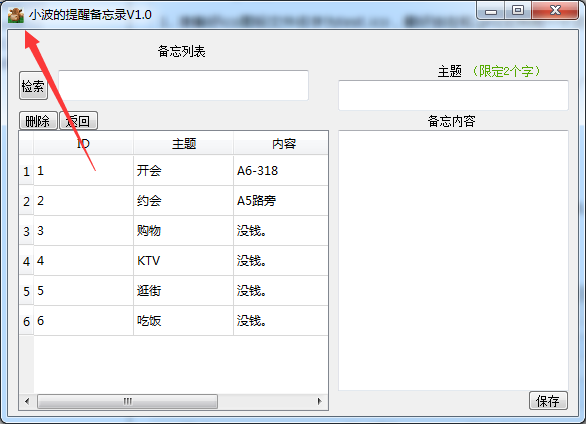The width and height of the screenshot is (586, 424).
Task: Click the table's top-left corner select-all cell
Action: [26, 143]
